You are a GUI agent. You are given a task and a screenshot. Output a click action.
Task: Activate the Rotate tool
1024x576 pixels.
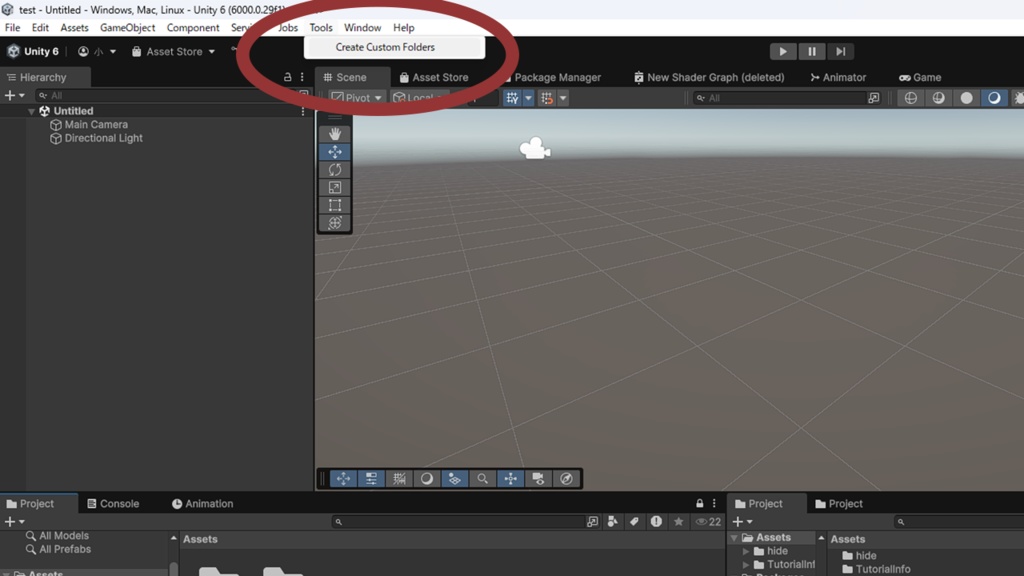[x=335, y=169]
